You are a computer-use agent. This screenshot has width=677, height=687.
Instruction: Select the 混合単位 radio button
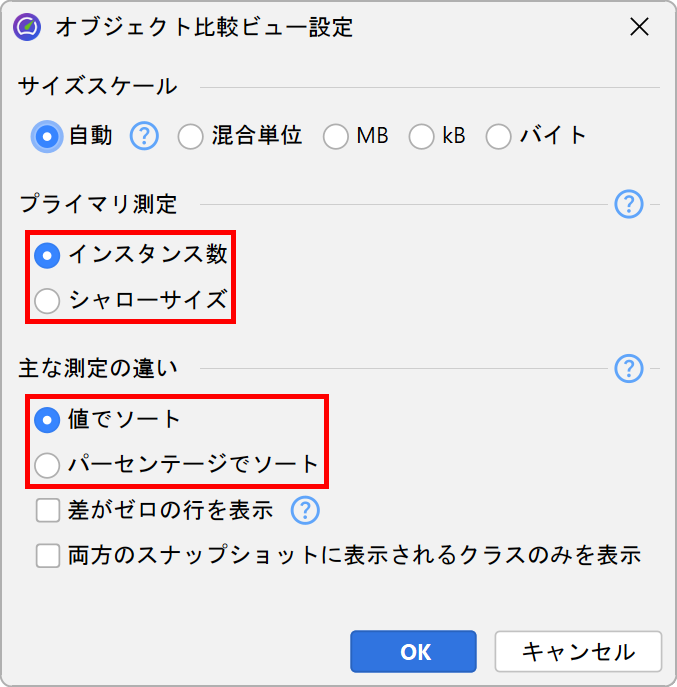191,136
